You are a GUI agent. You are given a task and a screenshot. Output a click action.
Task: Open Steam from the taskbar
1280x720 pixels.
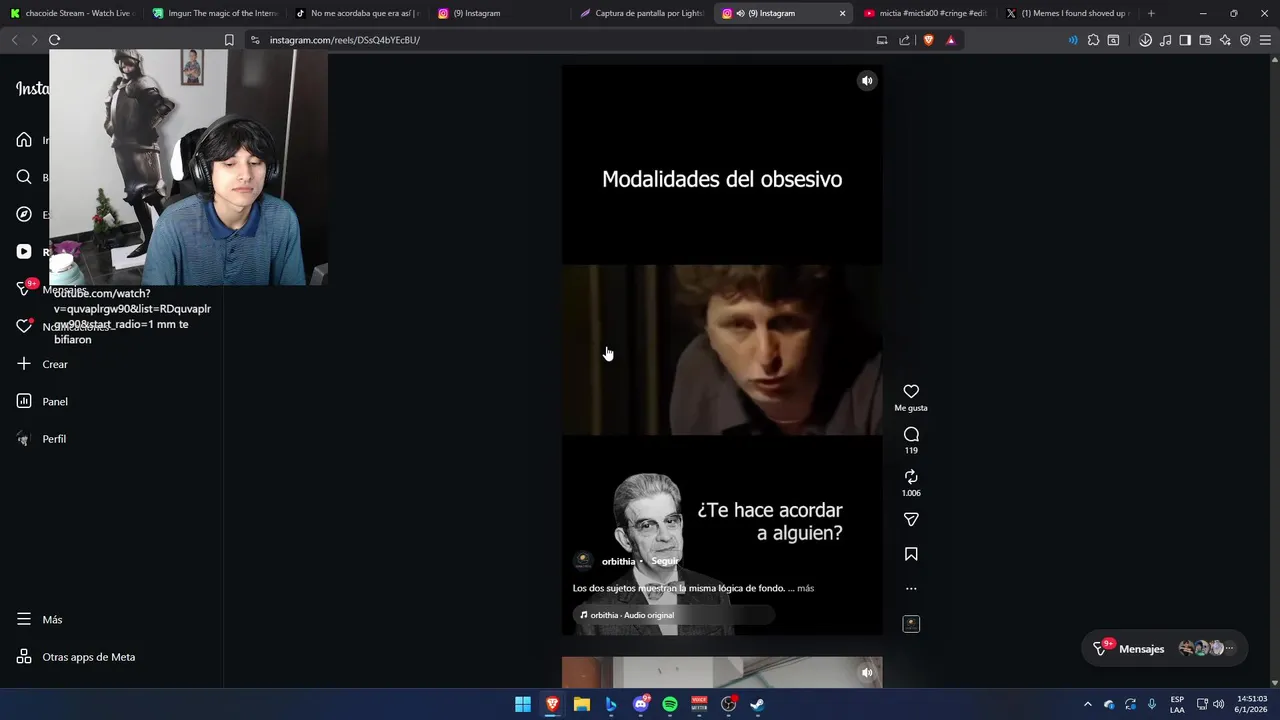pyautogui.click(x=757, y=704)
